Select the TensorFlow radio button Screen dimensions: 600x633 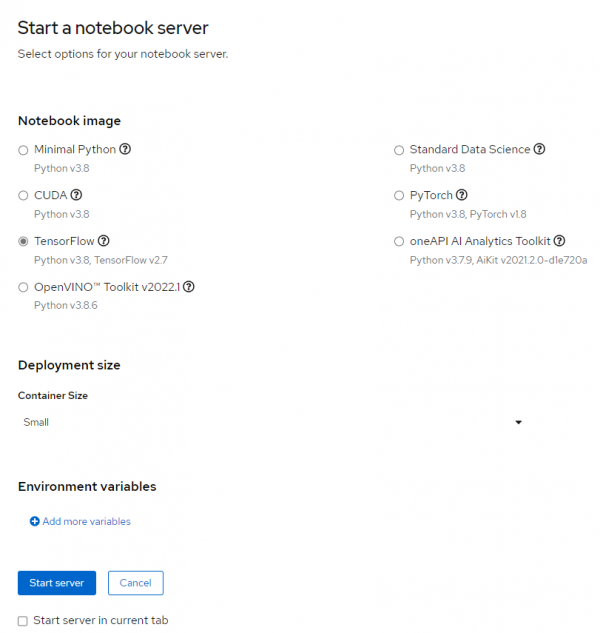coord(24,241)
